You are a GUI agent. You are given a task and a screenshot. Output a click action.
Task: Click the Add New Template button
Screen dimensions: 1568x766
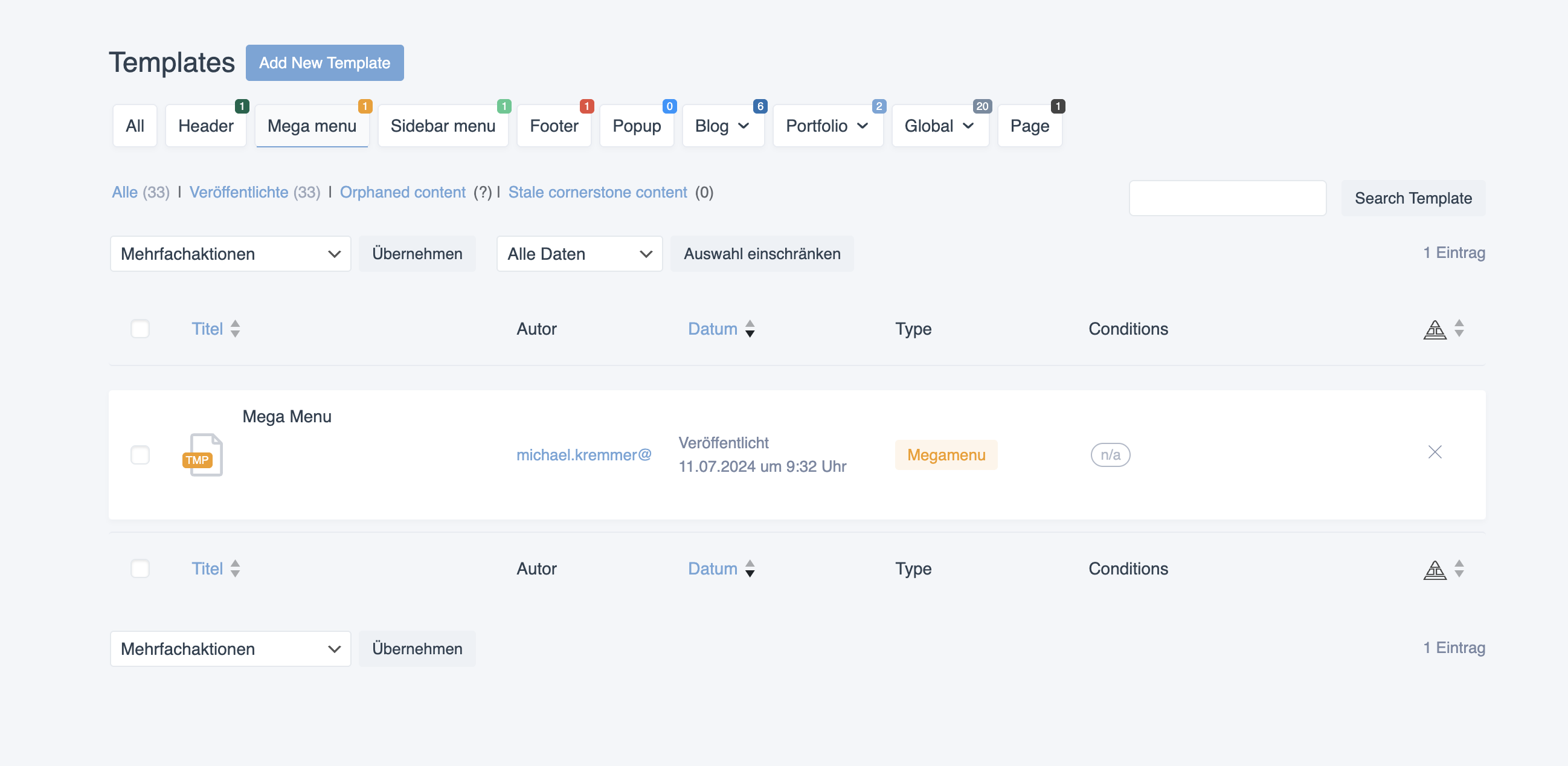click(324, 63)
